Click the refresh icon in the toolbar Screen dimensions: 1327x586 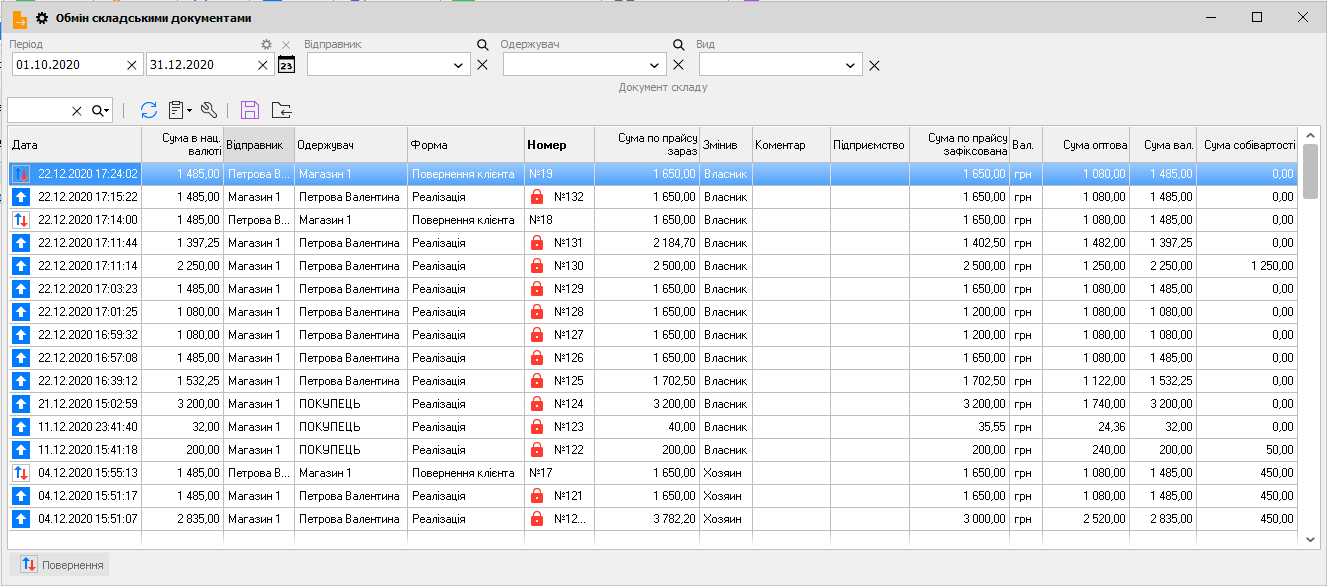149,110
